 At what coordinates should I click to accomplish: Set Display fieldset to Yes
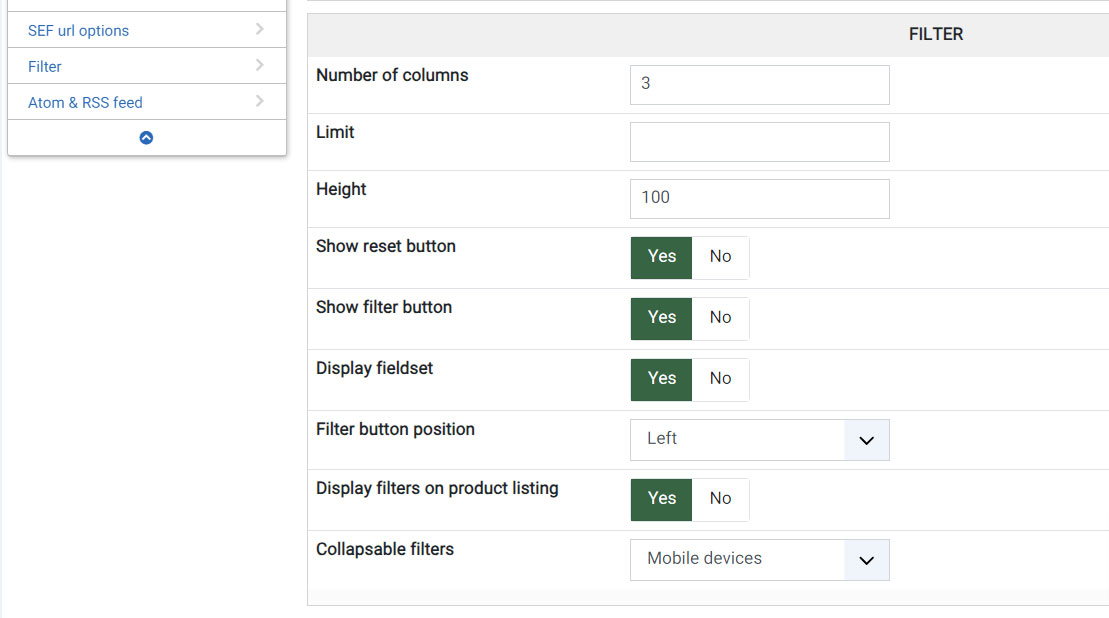[x=661, y=379]
